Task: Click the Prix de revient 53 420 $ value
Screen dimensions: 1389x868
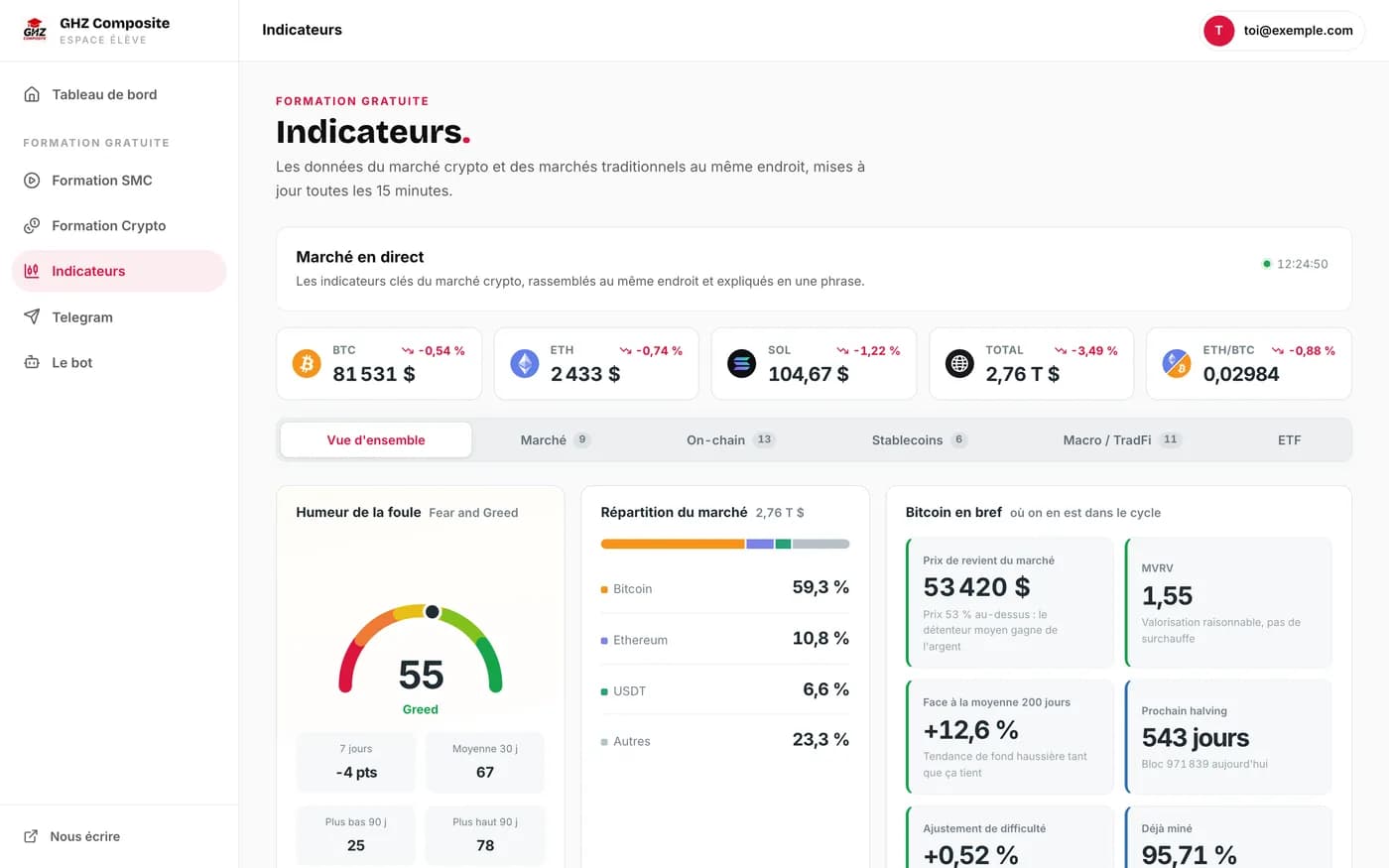Action: click(x=976, y=587)
